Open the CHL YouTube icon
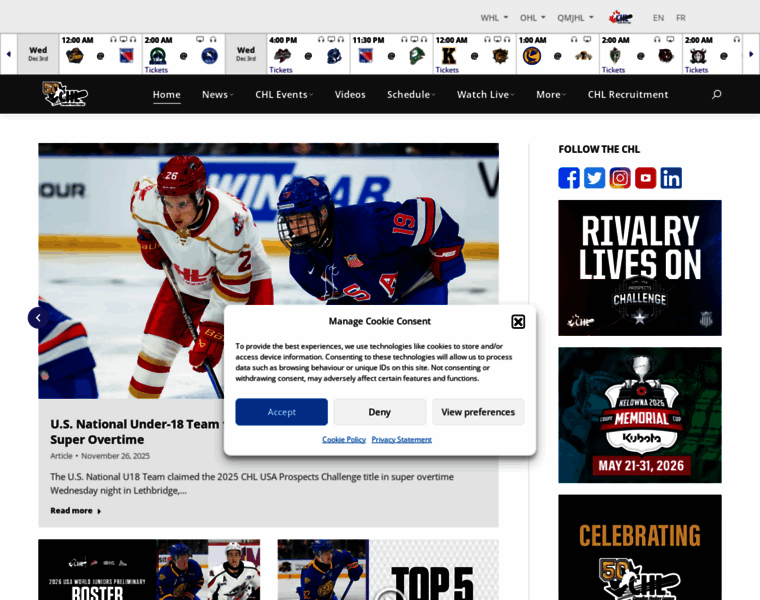Image resolution: width=760 pixels, height=600 pixels. pos(646,178)
